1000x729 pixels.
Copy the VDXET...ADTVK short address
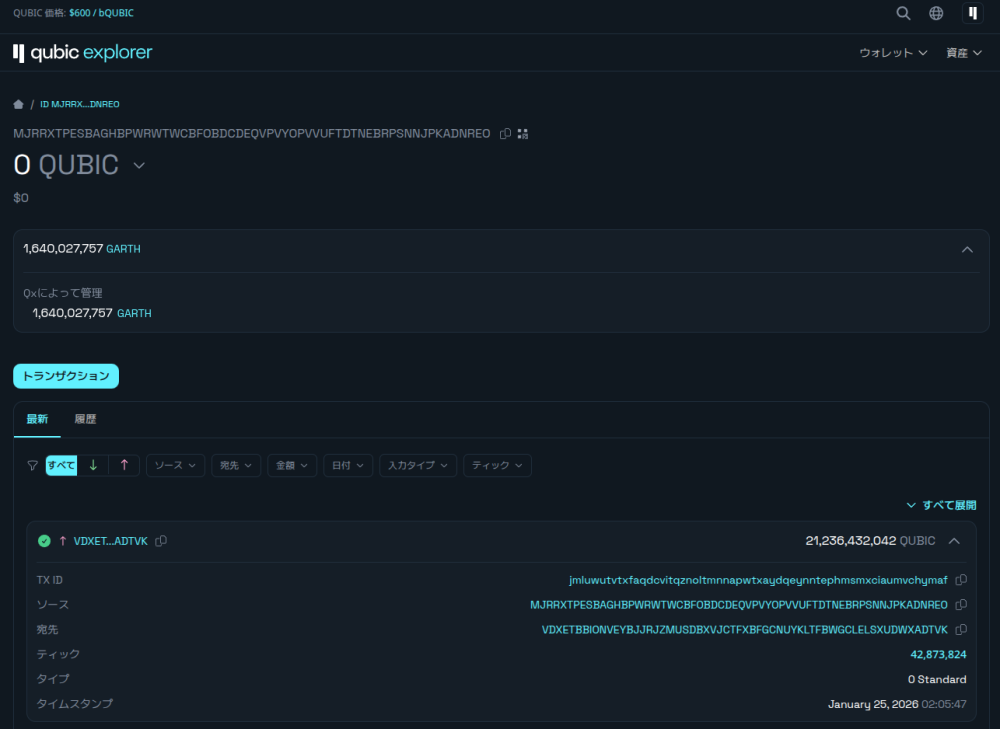[161, 541]
